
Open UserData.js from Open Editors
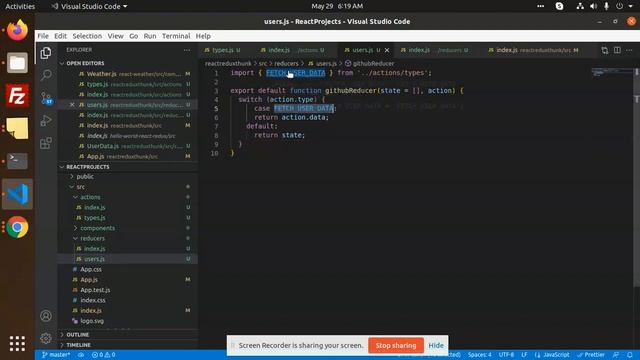[x=129, y=146]
